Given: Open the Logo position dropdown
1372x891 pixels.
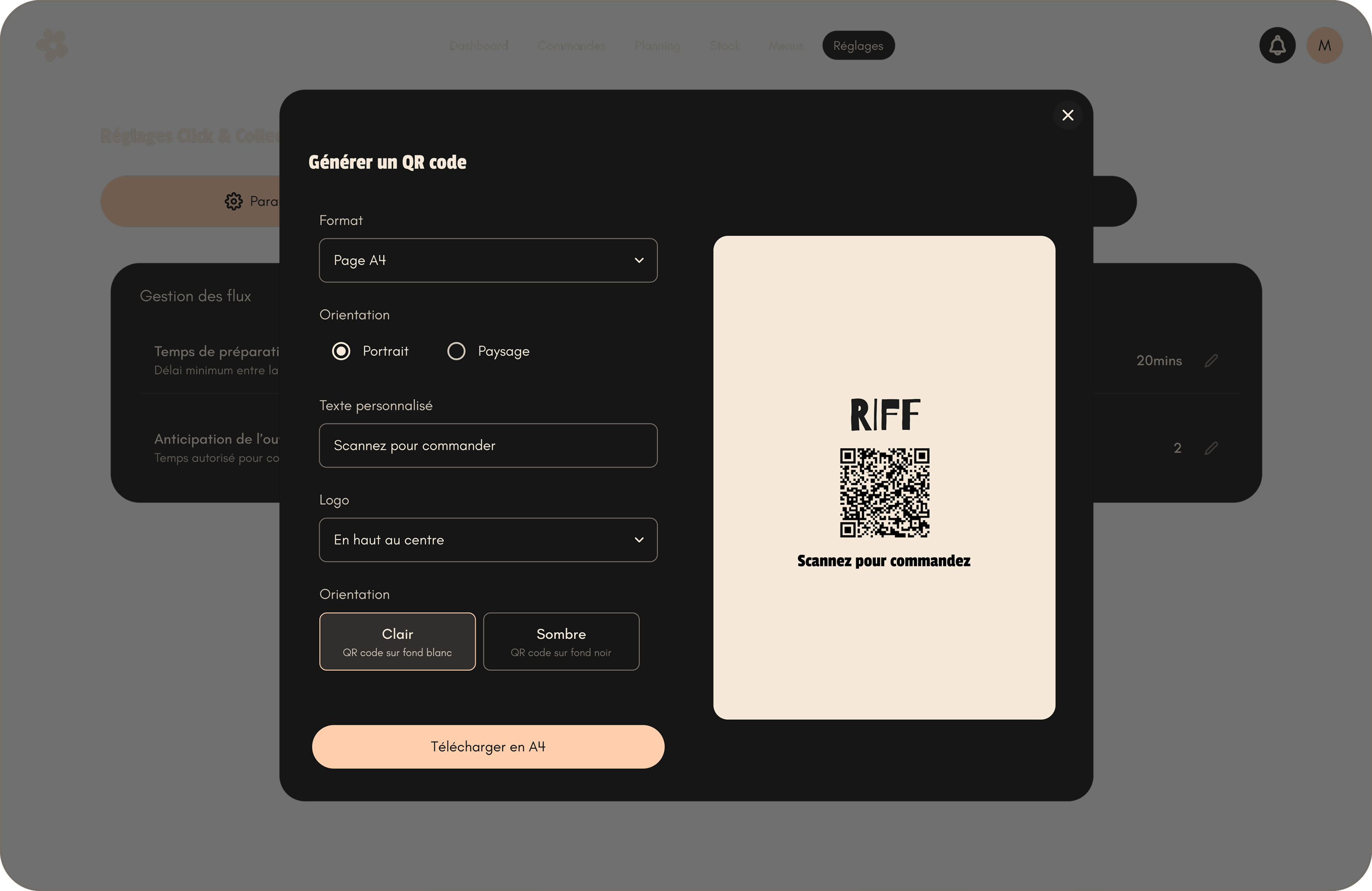Looking at the screenshot, I should click(488, 540).
